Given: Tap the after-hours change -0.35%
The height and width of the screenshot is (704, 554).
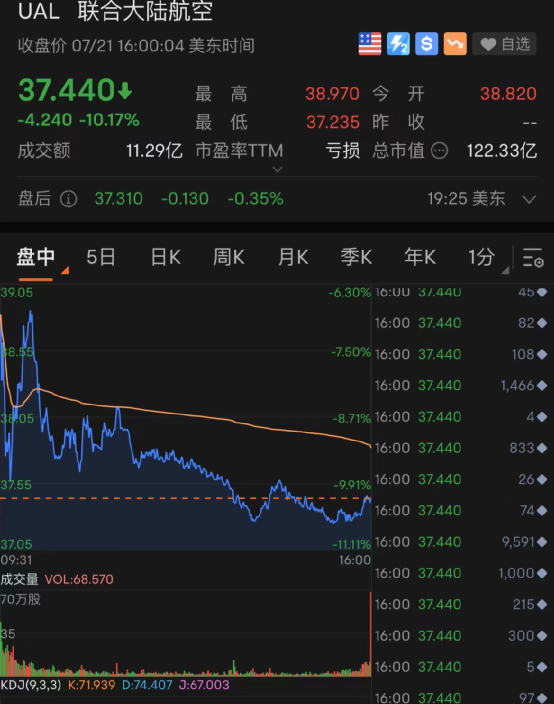Looking at the screenshot, I should pos(255,198).
